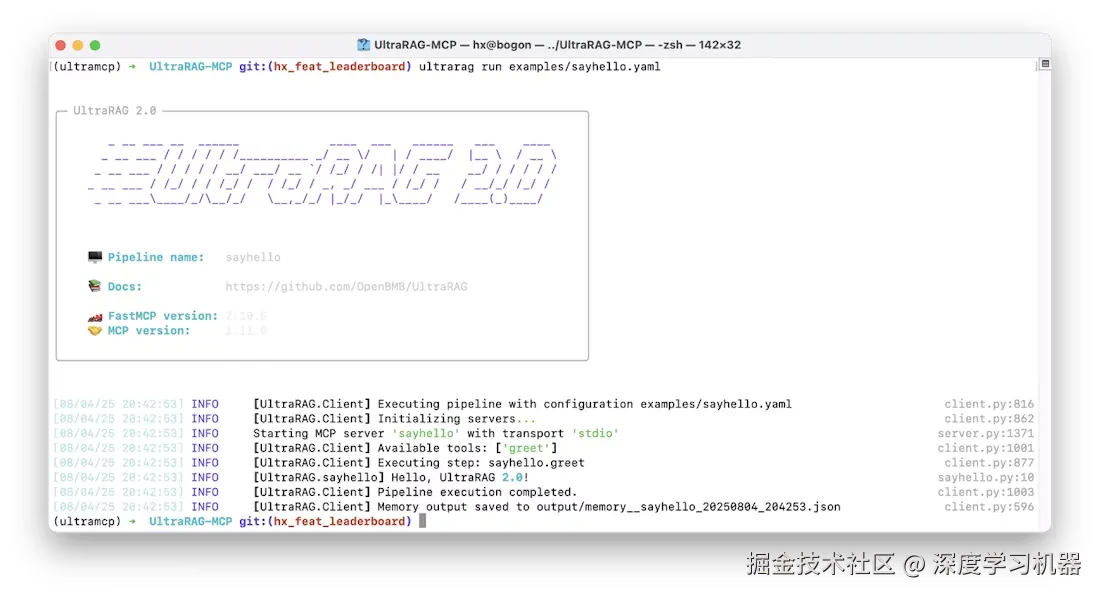Click the terminal title bar folder icon
The image size is (1100, 596).
pyautogui.click(x=363, y=45)
